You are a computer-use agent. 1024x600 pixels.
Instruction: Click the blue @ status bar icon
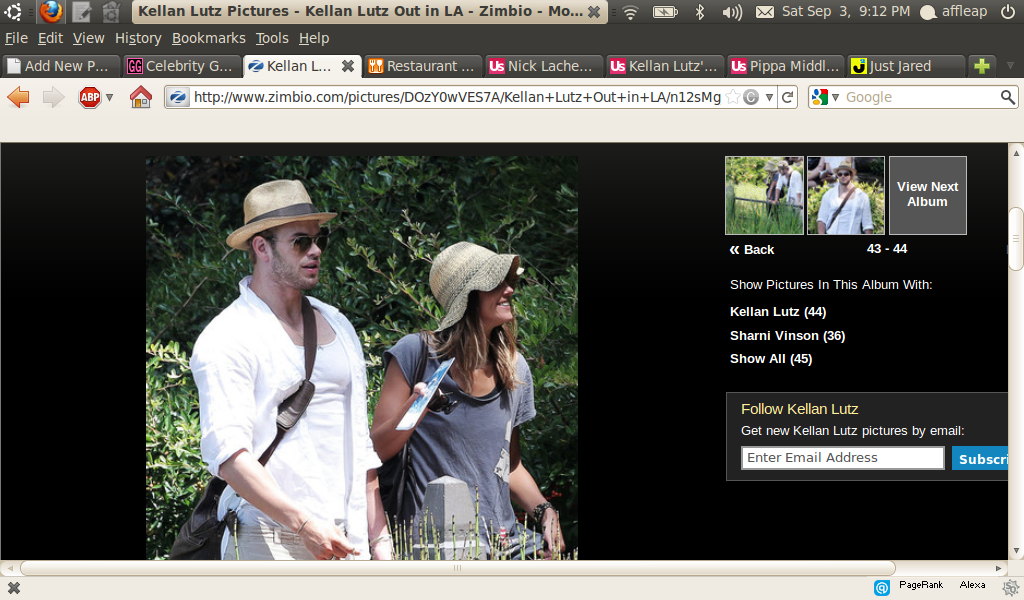pyautogui.click(x=882, y=588)
